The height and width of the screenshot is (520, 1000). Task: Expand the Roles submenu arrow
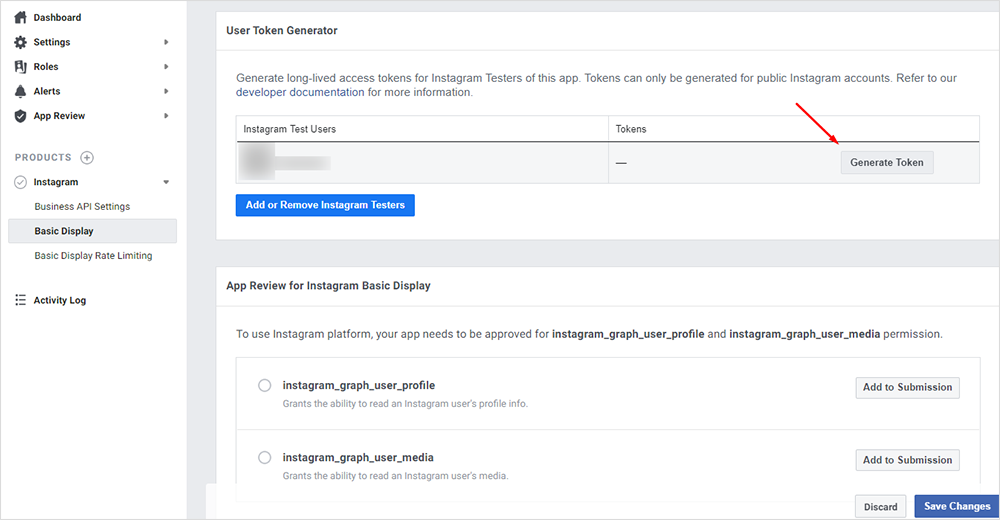(x=166, y=66)
